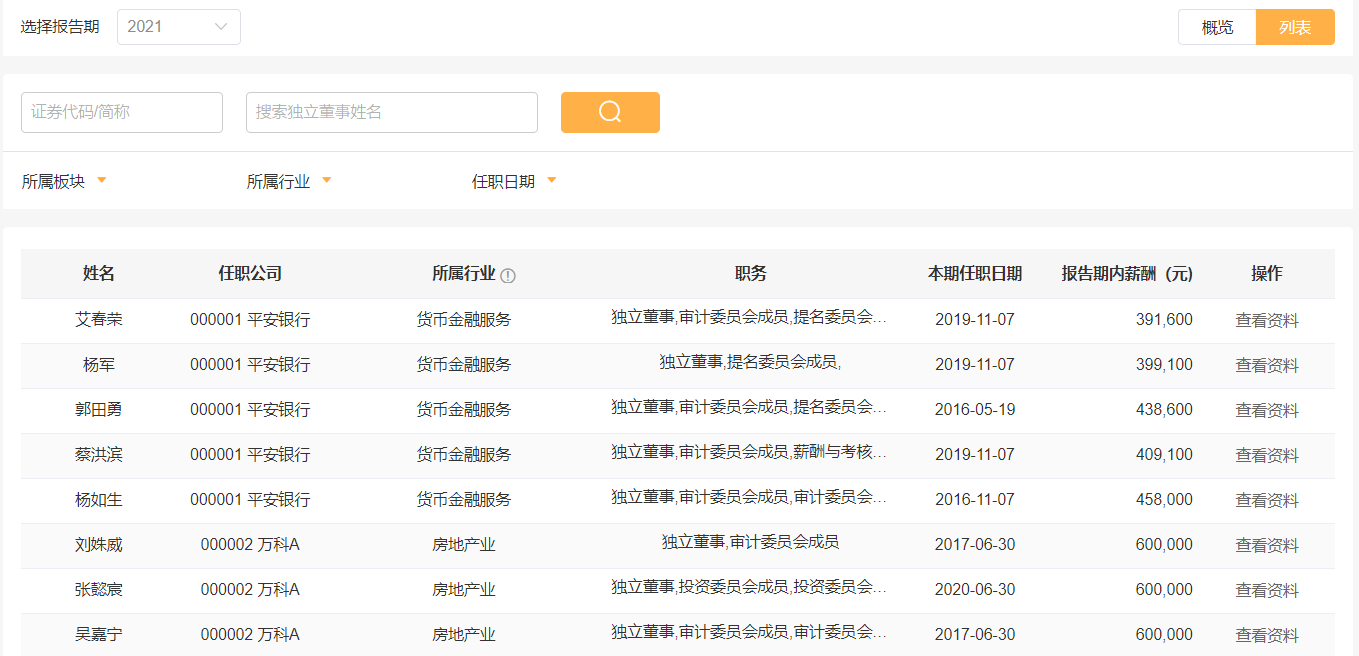Expand the 任职日期 filter

pyautogui.click(x=514, y=181)
